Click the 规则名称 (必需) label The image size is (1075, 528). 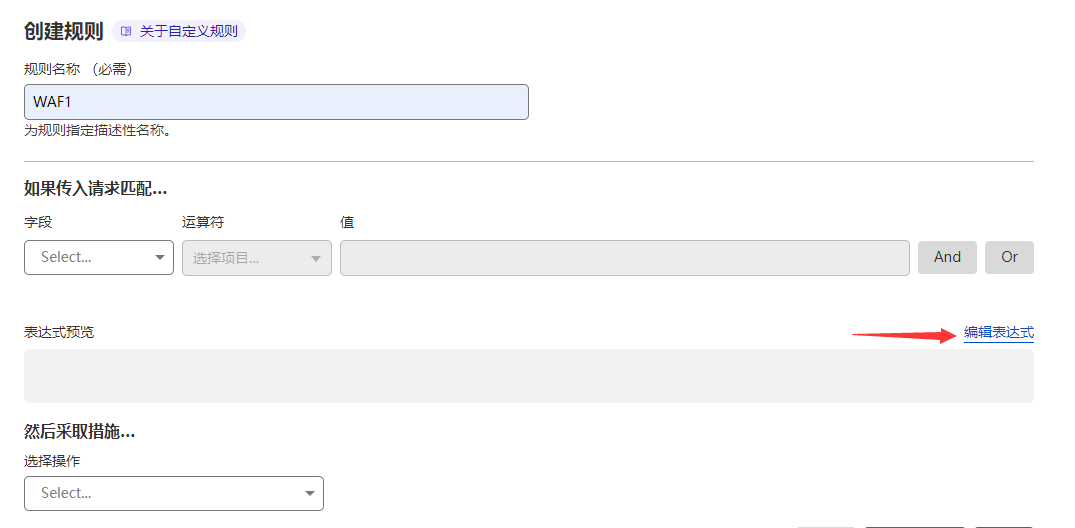pos(78,69)
